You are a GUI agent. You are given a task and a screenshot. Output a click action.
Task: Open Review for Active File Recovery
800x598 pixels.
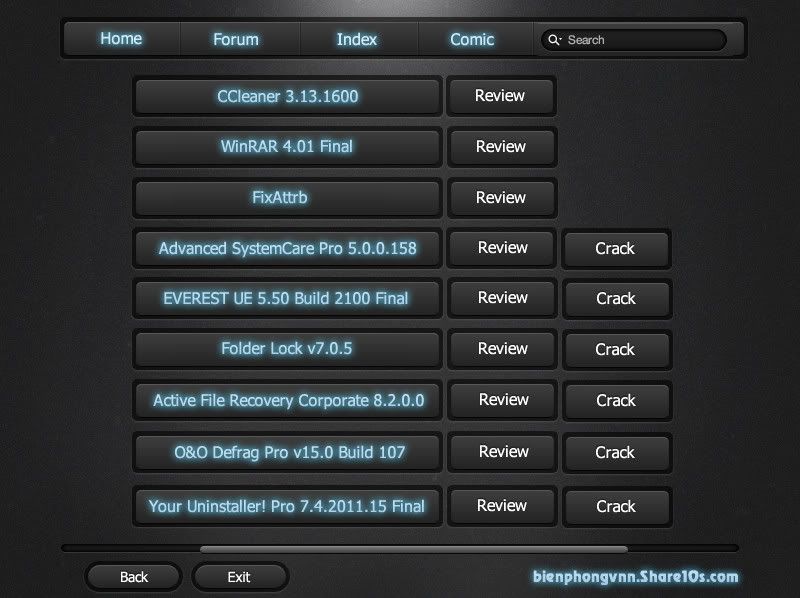click(503, 400)
